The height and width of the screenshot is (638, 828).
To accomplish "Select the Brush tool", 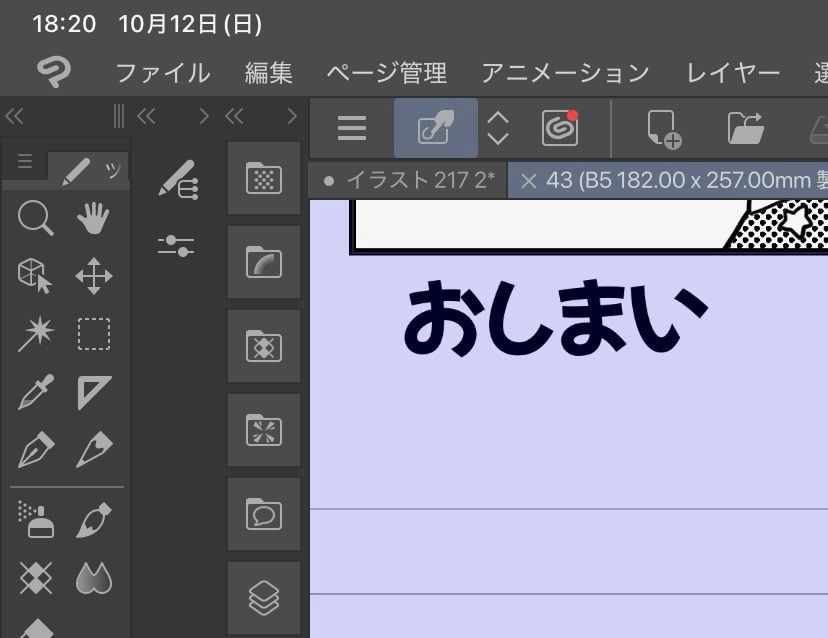I will pyautogui.click(x=94, y=520).
